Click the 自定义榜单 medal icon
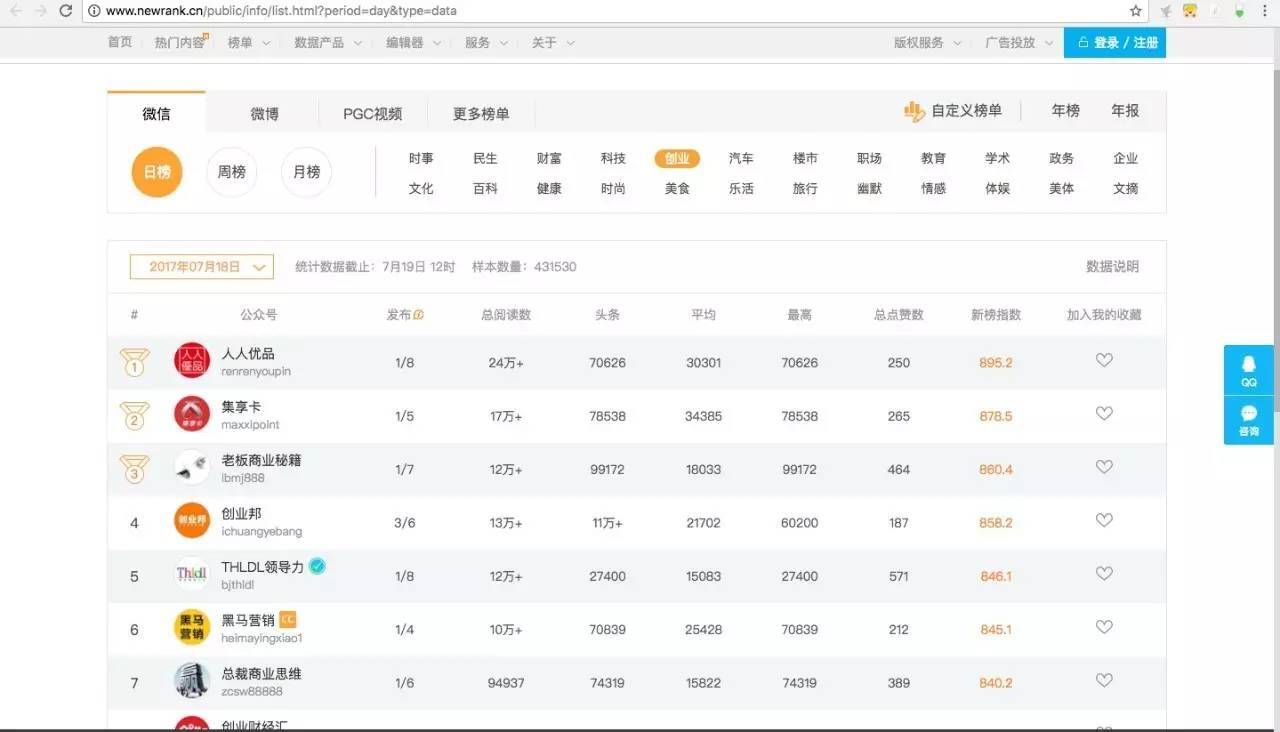Screen dimensions: 1280x732 coord(914,111)
